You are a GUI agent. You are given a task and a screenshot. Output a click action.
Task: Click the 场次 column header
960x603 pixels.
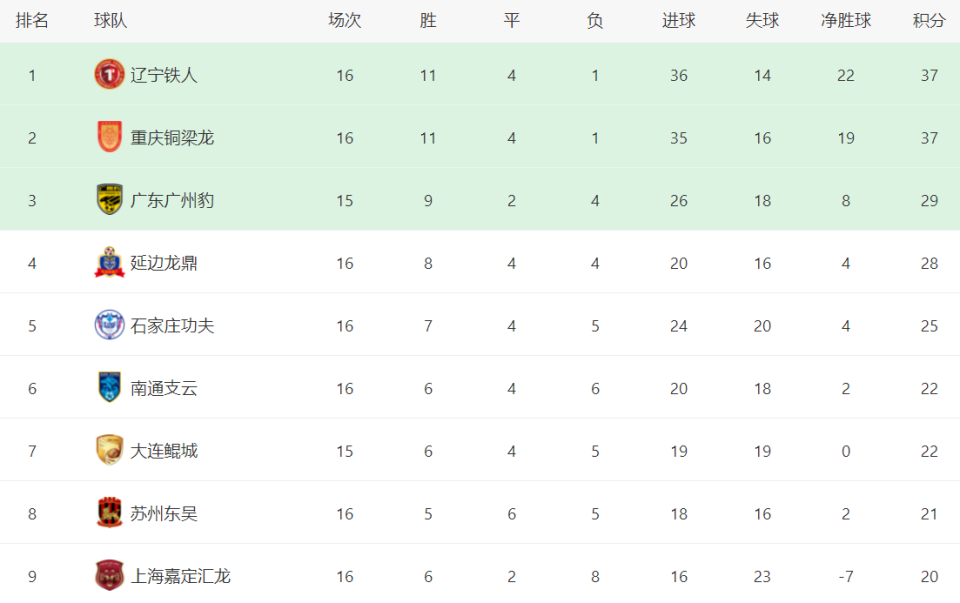point(345,21)
